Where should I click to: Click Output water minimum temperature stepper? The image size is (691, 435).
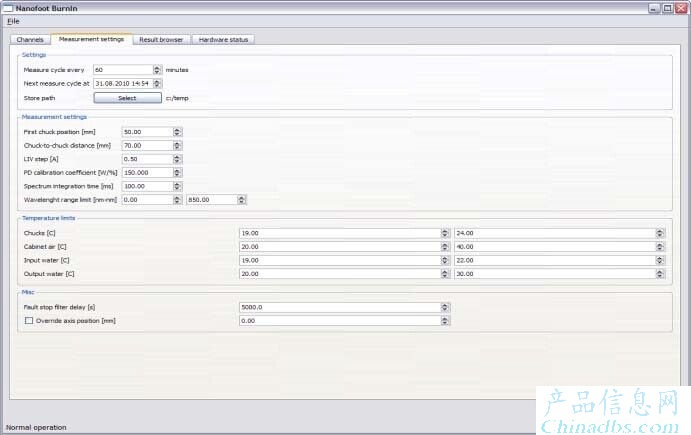coord(445,274)
